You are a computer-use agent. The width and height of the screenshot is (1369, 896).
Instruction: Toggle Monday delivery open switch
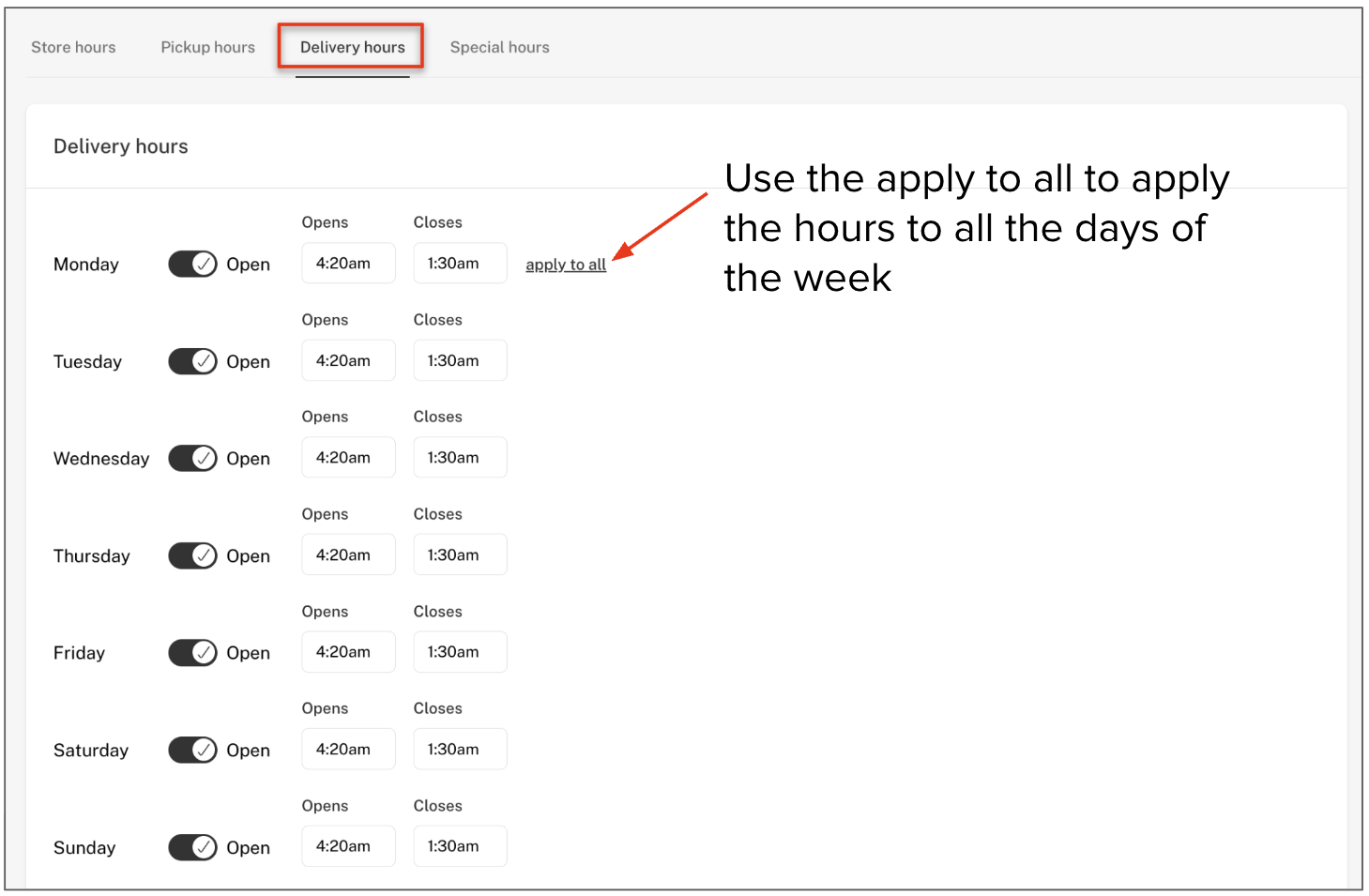coord(192,265)
